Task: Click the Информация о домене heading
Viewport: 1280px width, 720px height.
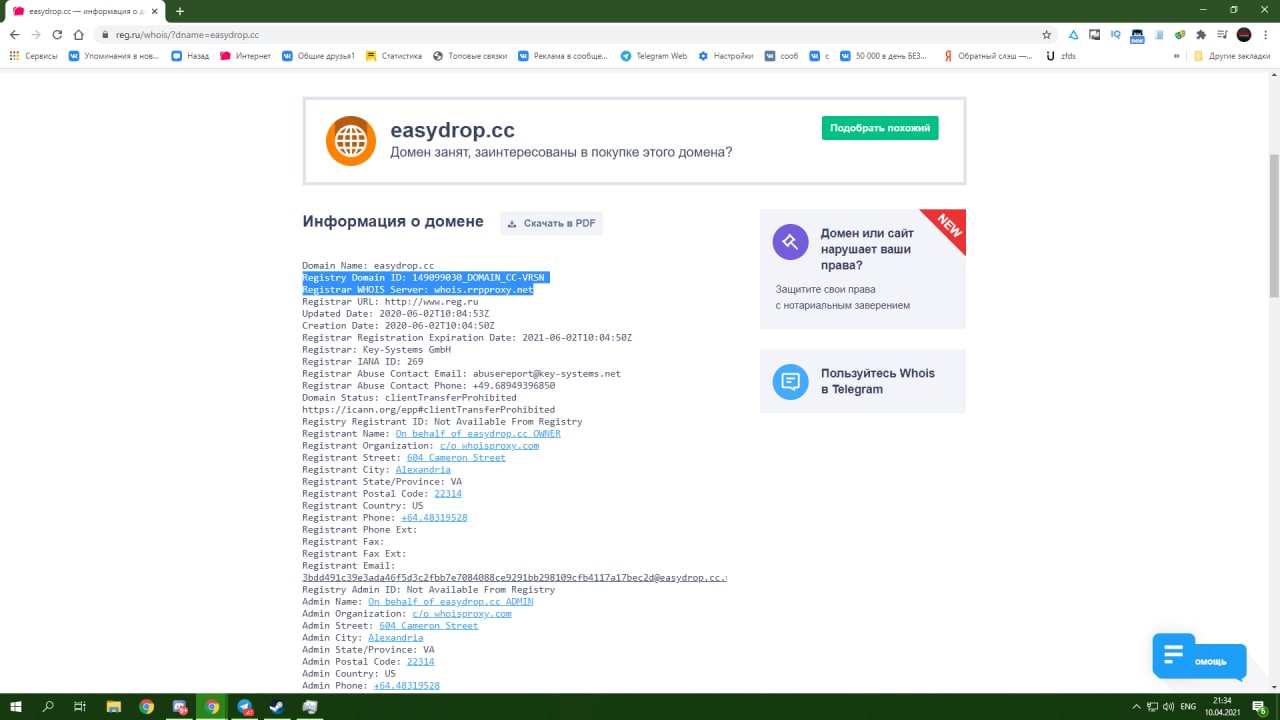Action: pyautogui.click(x=393, y=222)
